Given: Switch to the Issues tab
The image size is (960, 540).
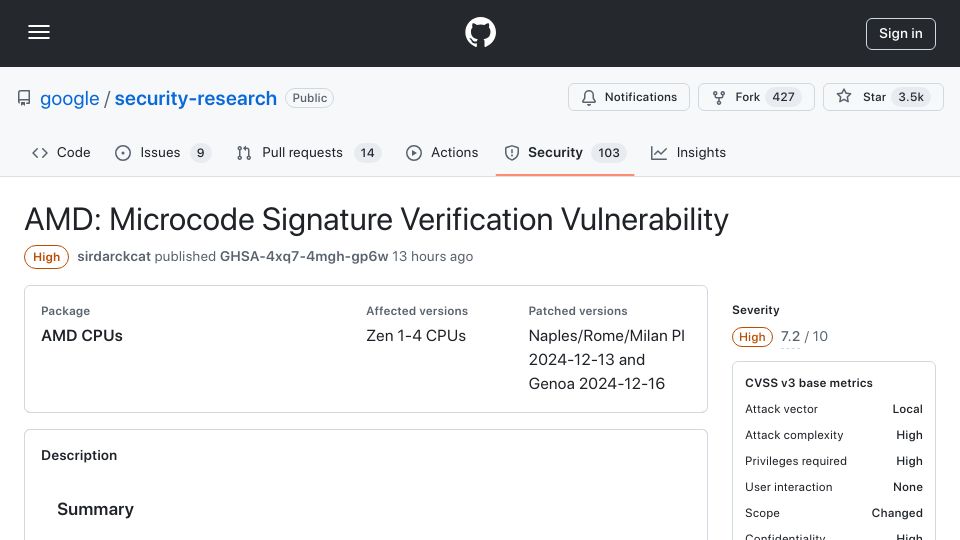Looking at the screenshot, I should [162, 152].
